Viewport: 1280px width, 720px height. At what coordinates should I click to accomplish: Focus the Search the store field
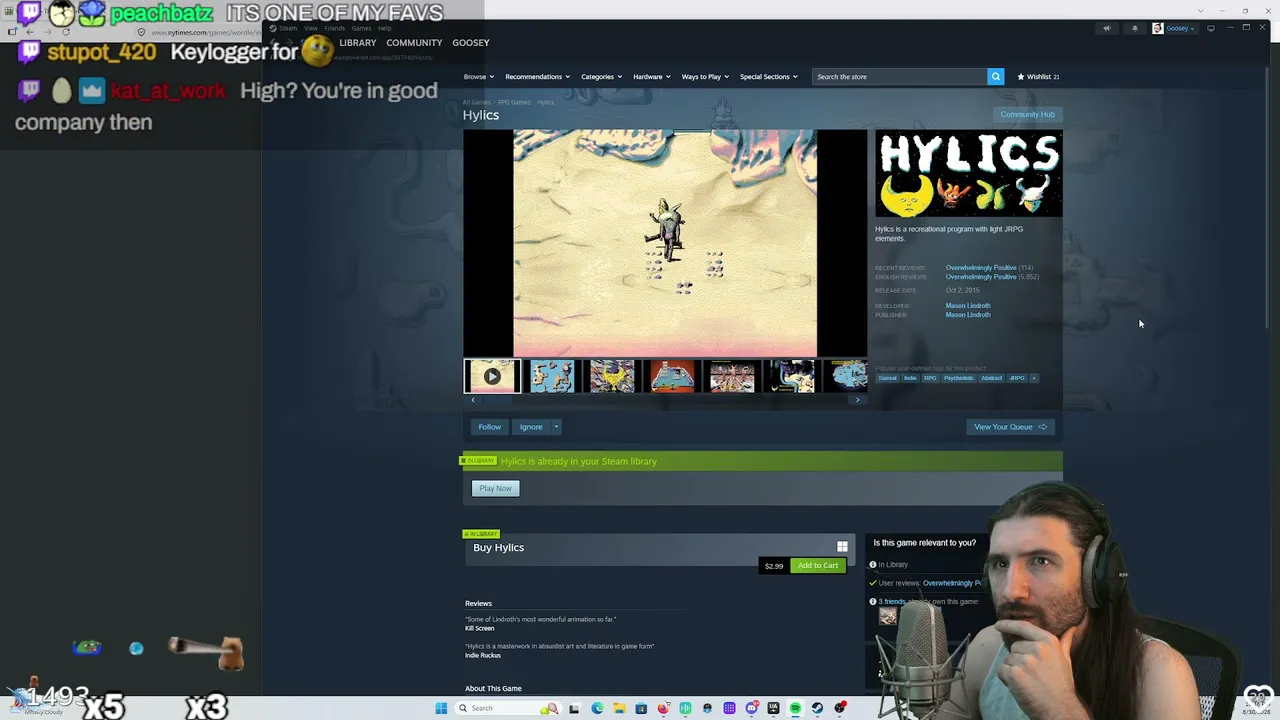click(x=899, y=76)
